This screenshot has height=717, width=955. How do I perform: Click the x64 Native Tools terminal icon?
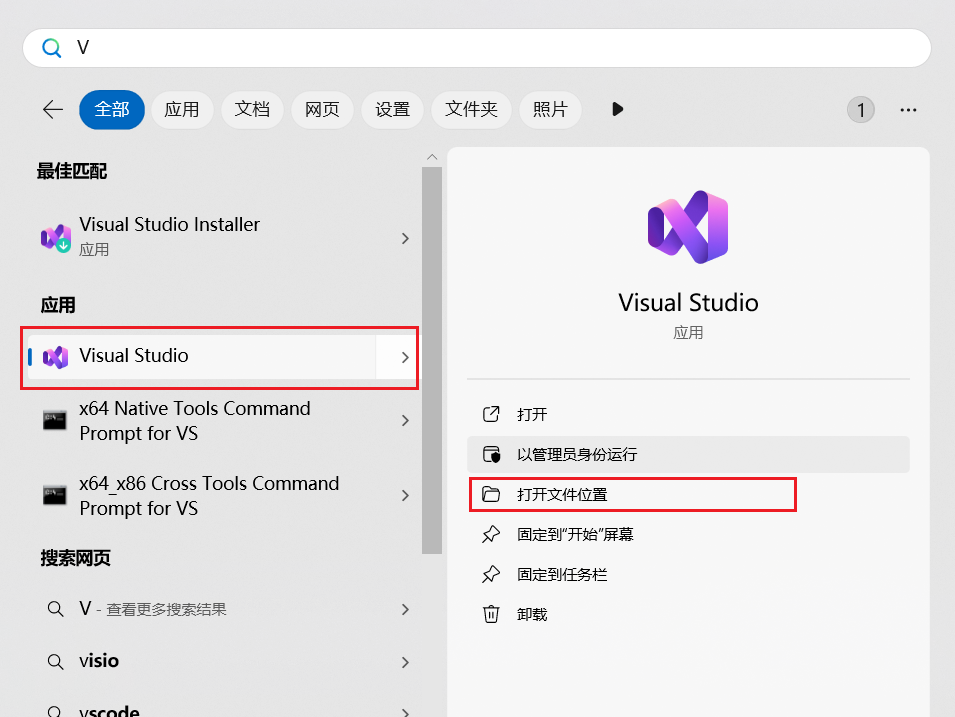[55, 420]
